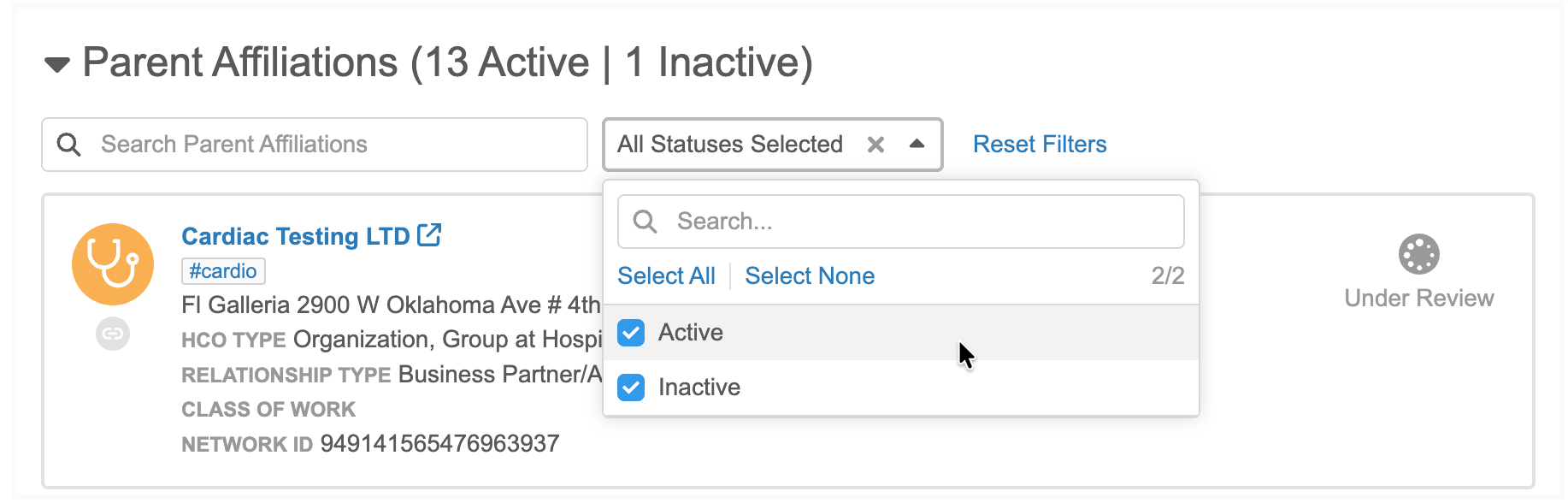This screenshot has height=503, width=1568.
Task: Select the Active option row
Action: (x=901, y=333)
